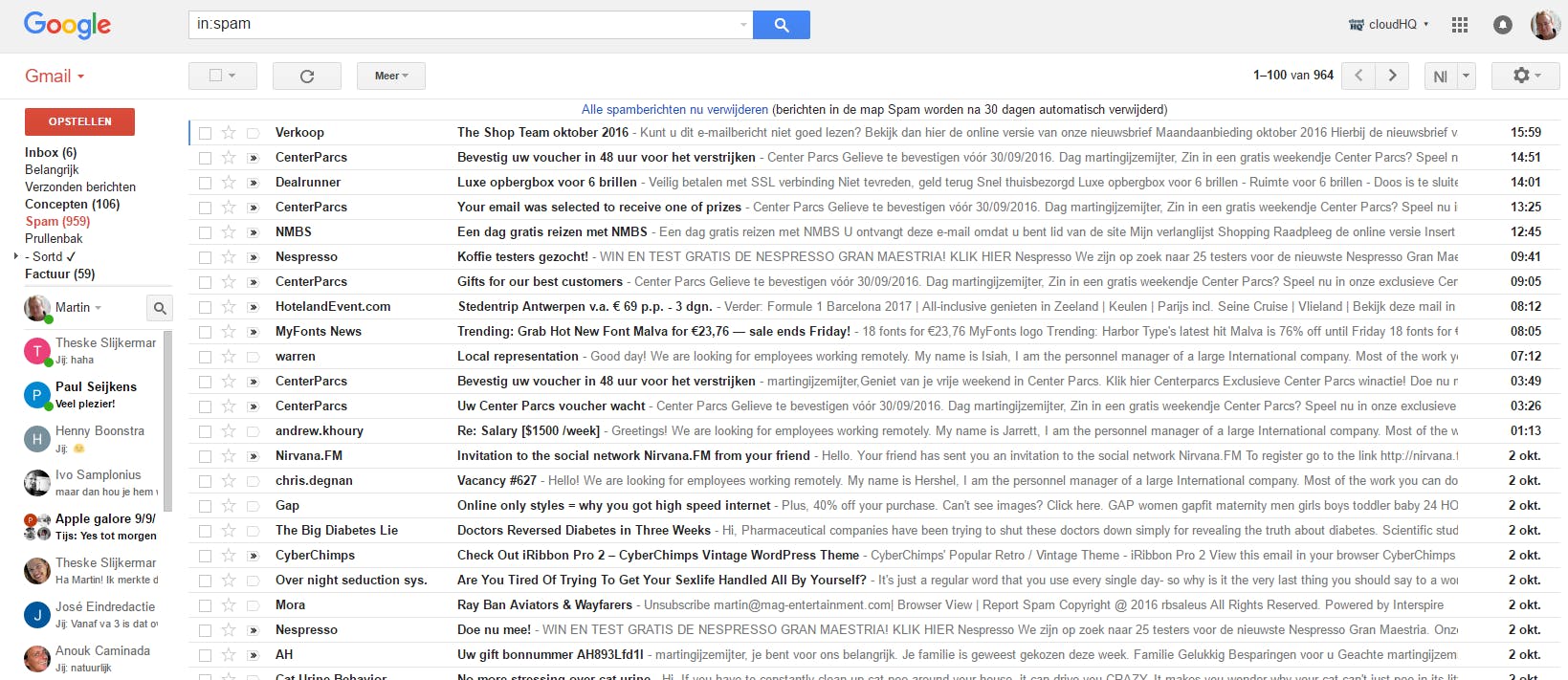This screenshot has height=680, width=1568.
Task: Open Apple galore 9/9 group chat
Action: click(93, 526)
